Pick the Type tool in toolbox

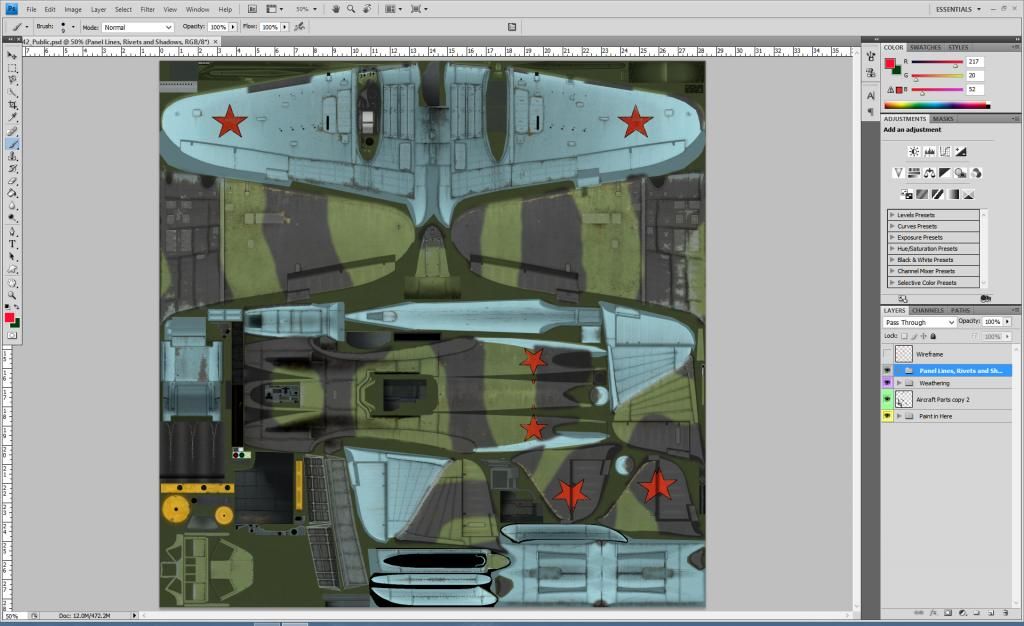pyautogui.click(x=12, y=243)
